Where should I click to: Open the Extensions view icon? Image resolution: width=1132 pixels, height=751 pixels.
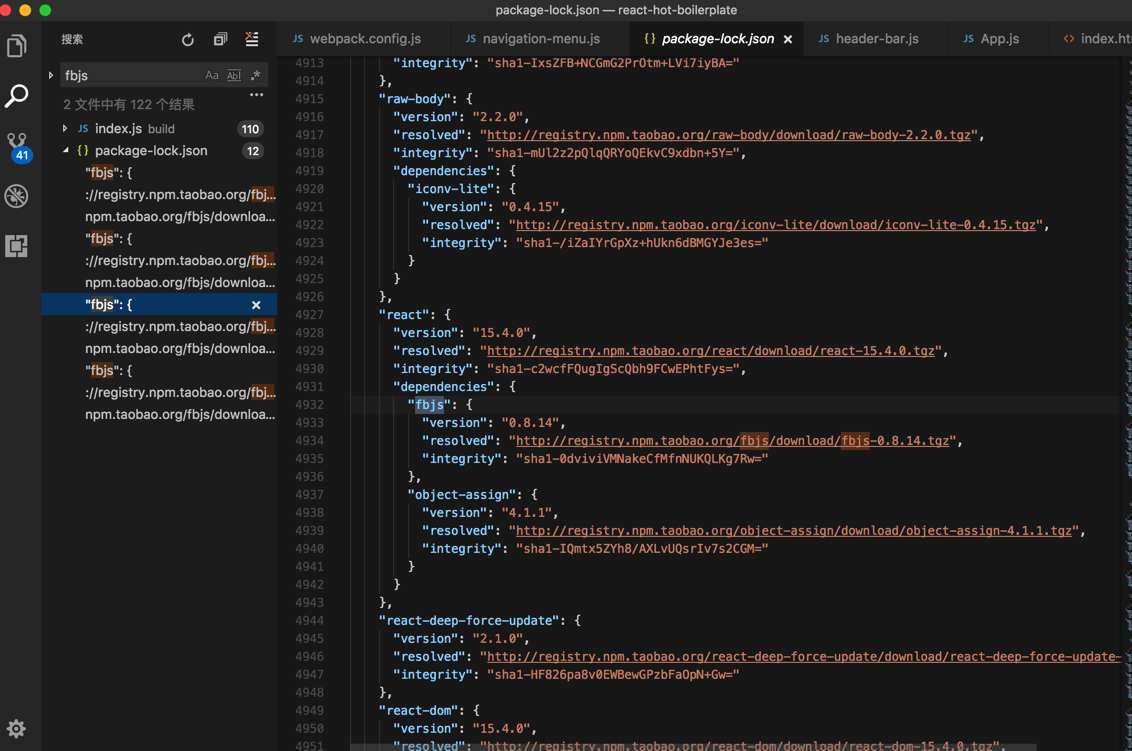coord(17,246)
